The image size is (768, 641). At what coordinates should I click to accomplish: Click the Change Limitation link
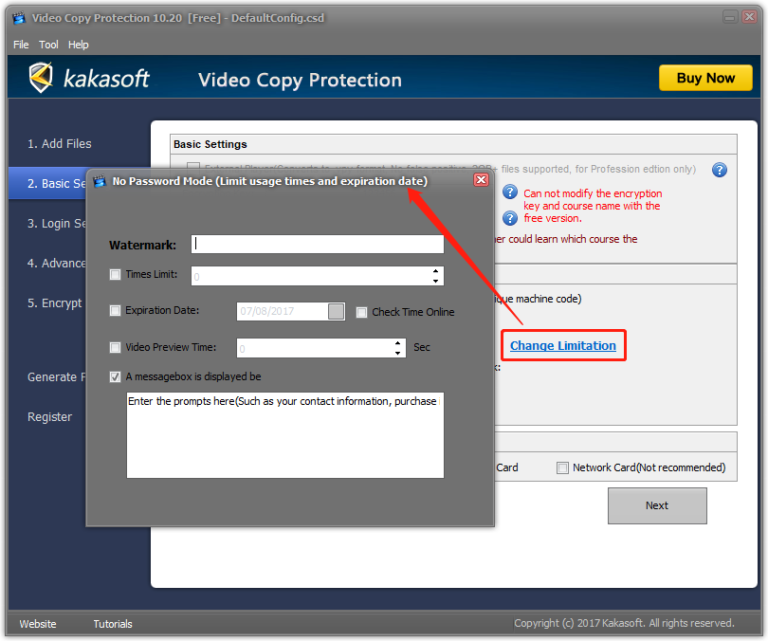pyautogui.click(x=563, y=346)
